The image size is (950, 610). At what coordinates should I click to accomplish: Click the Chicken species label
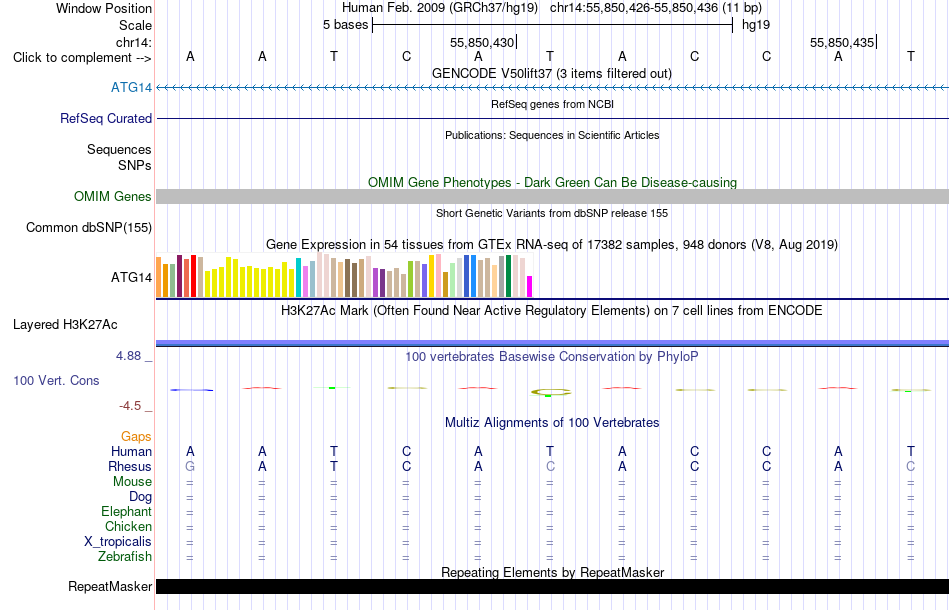tap(128, 527)
